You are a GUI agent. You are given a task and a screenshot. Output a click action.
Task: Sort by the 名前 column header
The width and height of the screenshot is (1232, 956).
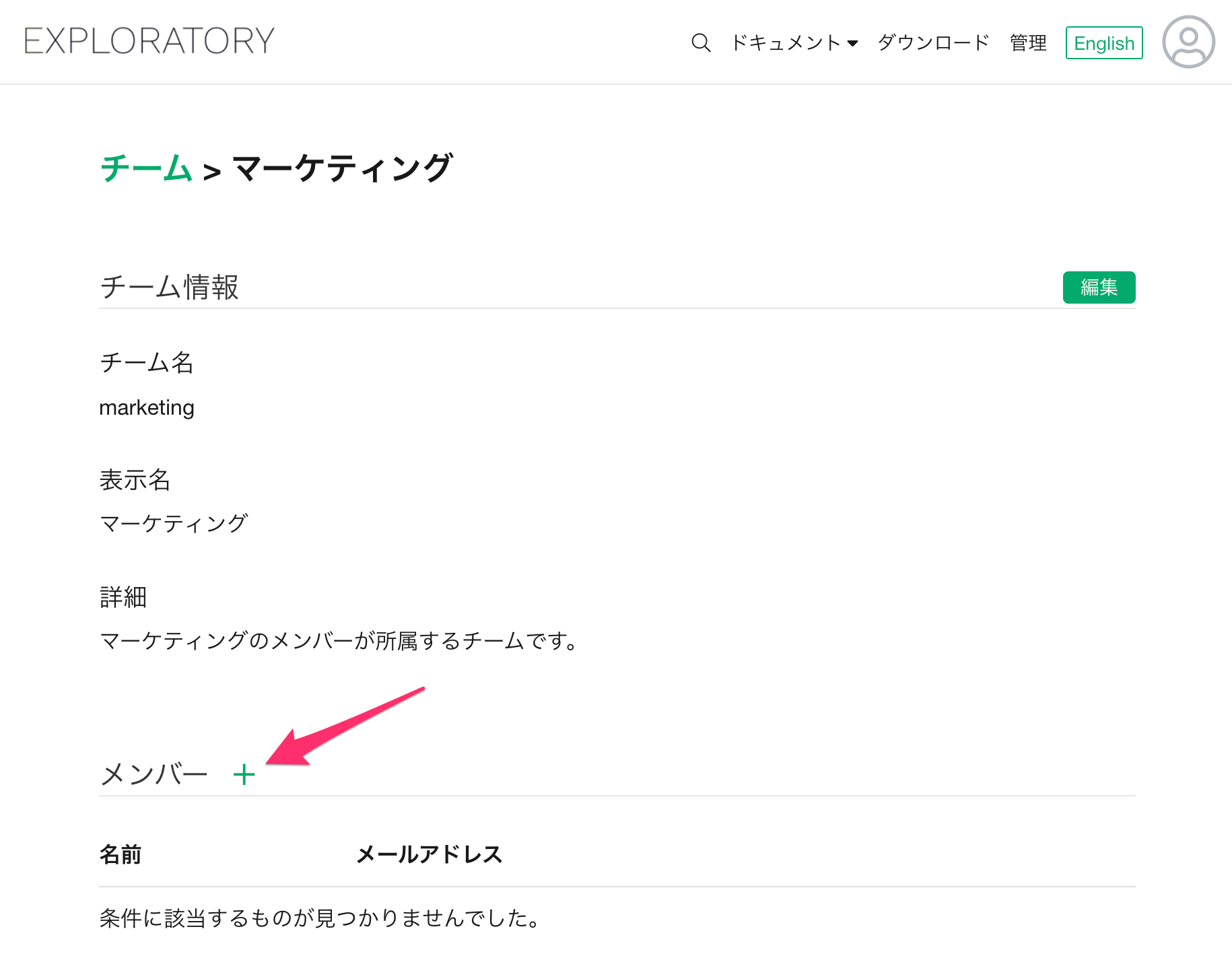121,854
